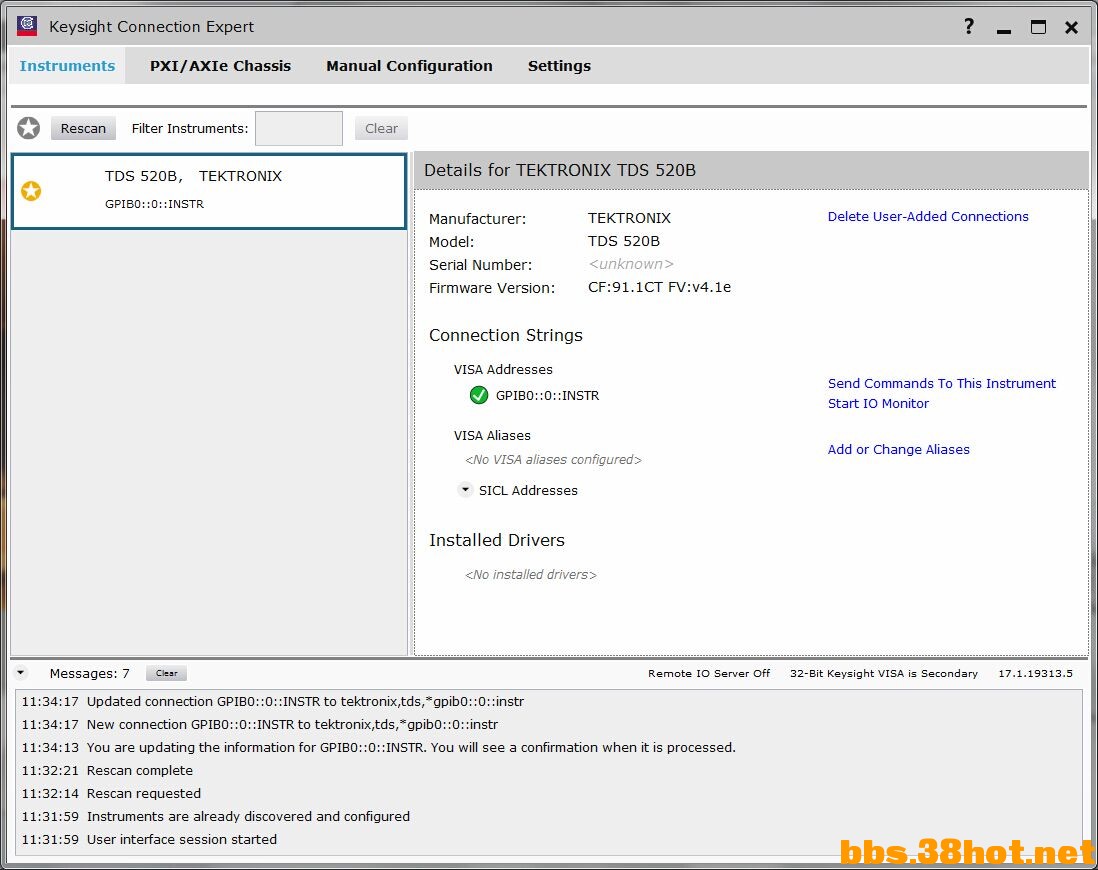1098x870 pixels.
Task: Open the Manual Configuration tab
Action: (410, 66)
